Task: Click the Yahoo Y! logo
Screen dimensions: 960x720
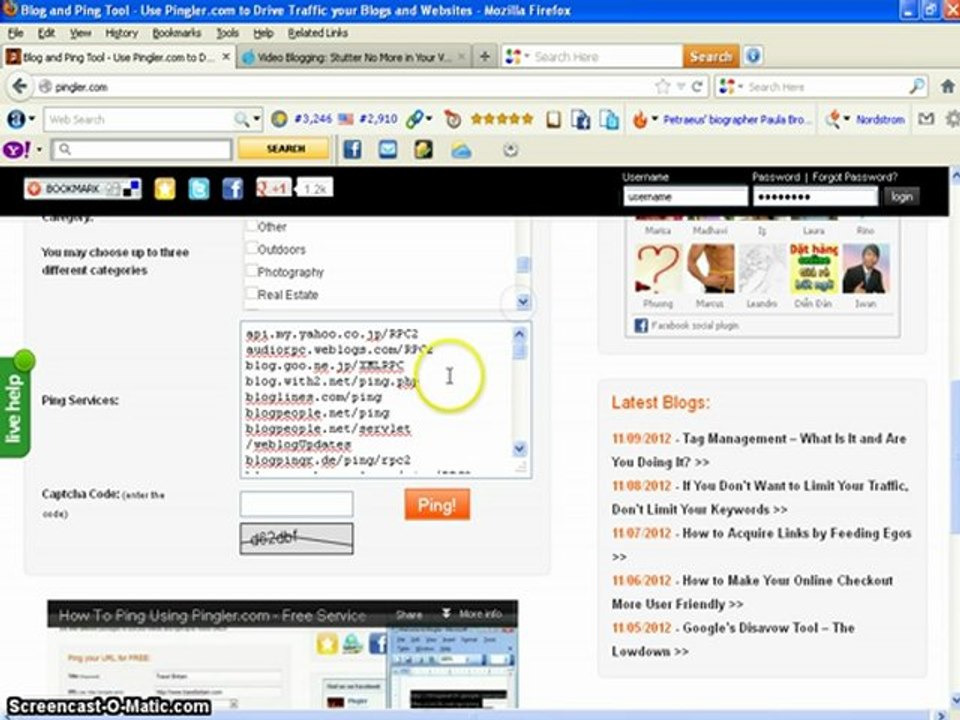Action: click(x=17, y=149)
